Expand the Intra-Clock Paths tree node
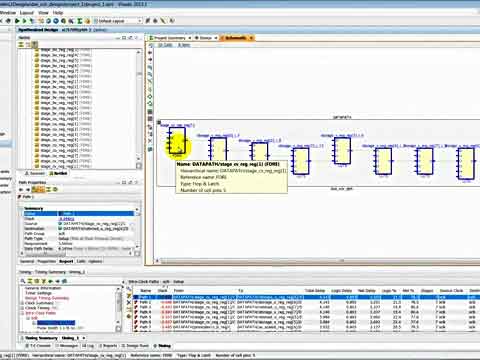Image resolution: width=480 pixels, height=360 pixels. pyautogui.click(x=23, y=313)
